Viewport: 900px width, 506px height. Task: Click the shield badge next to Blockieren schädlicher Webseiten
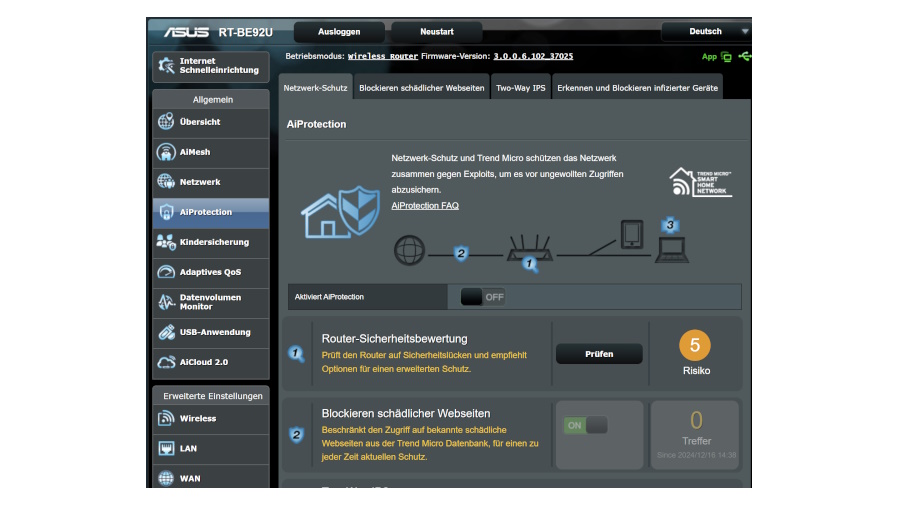(296, 435)
